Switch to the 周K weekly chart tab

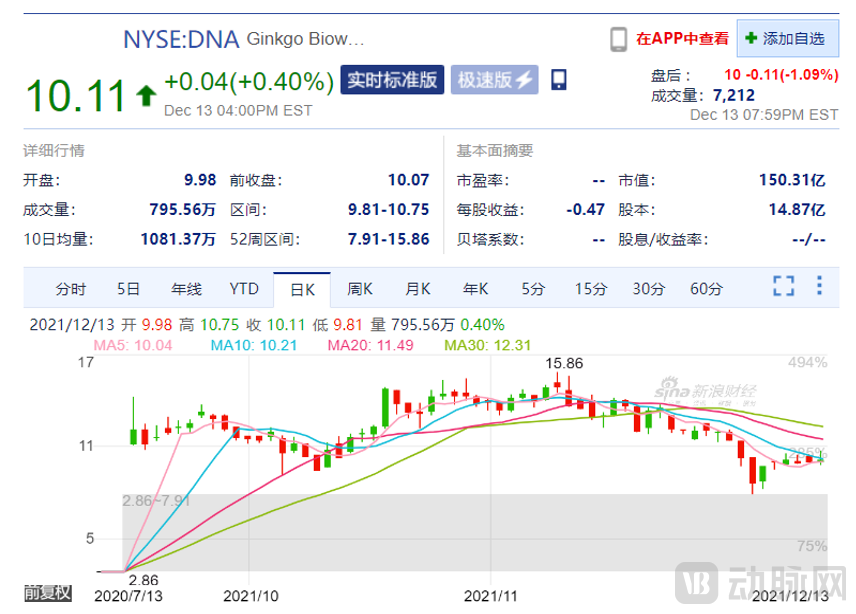(x=360, y=289)
